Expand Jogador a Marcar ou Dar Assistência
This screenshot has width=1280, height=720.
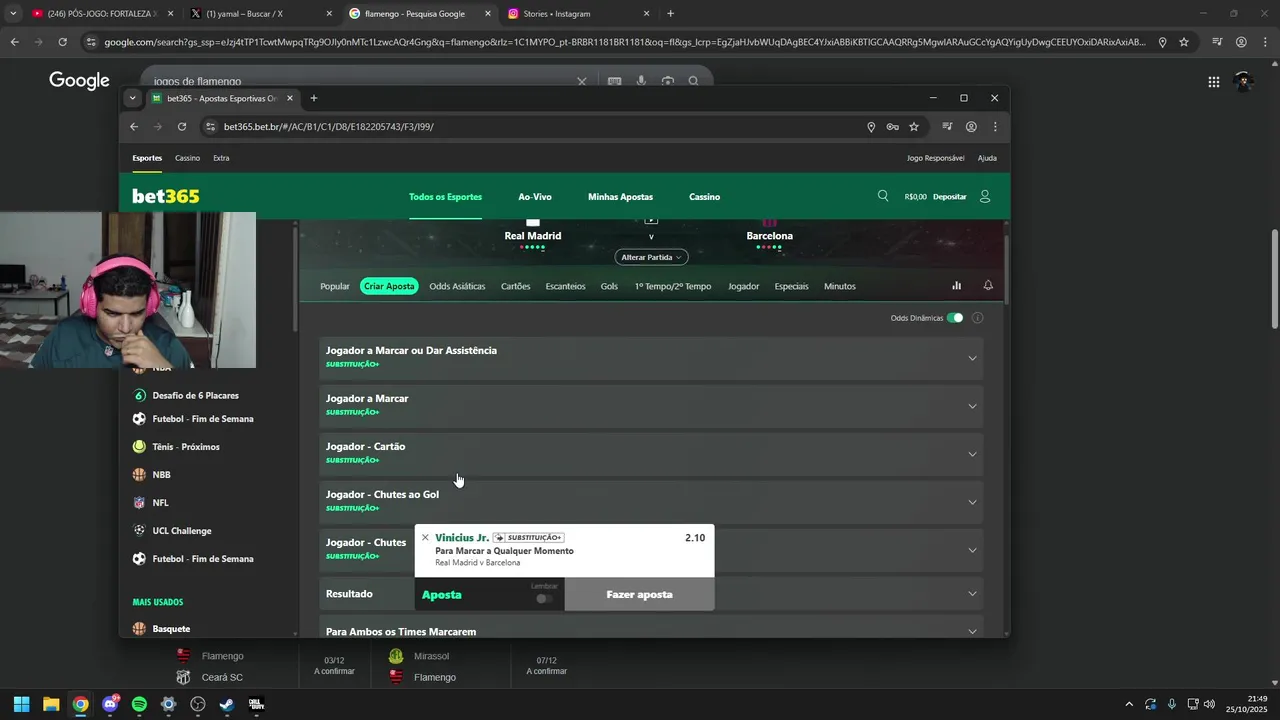point(651,358)
